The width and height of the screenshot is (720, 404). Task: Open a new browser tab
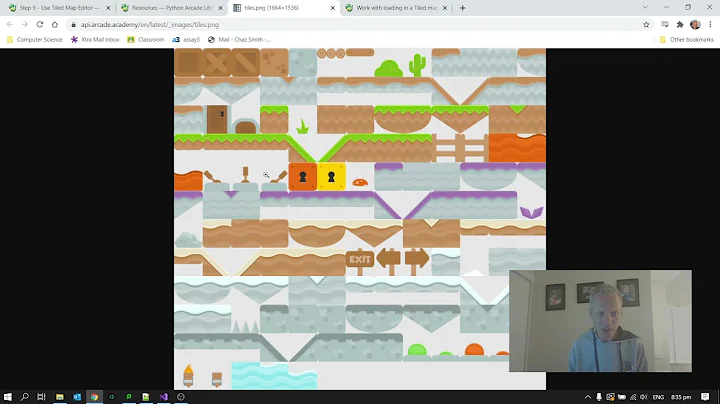pos(462,8)
